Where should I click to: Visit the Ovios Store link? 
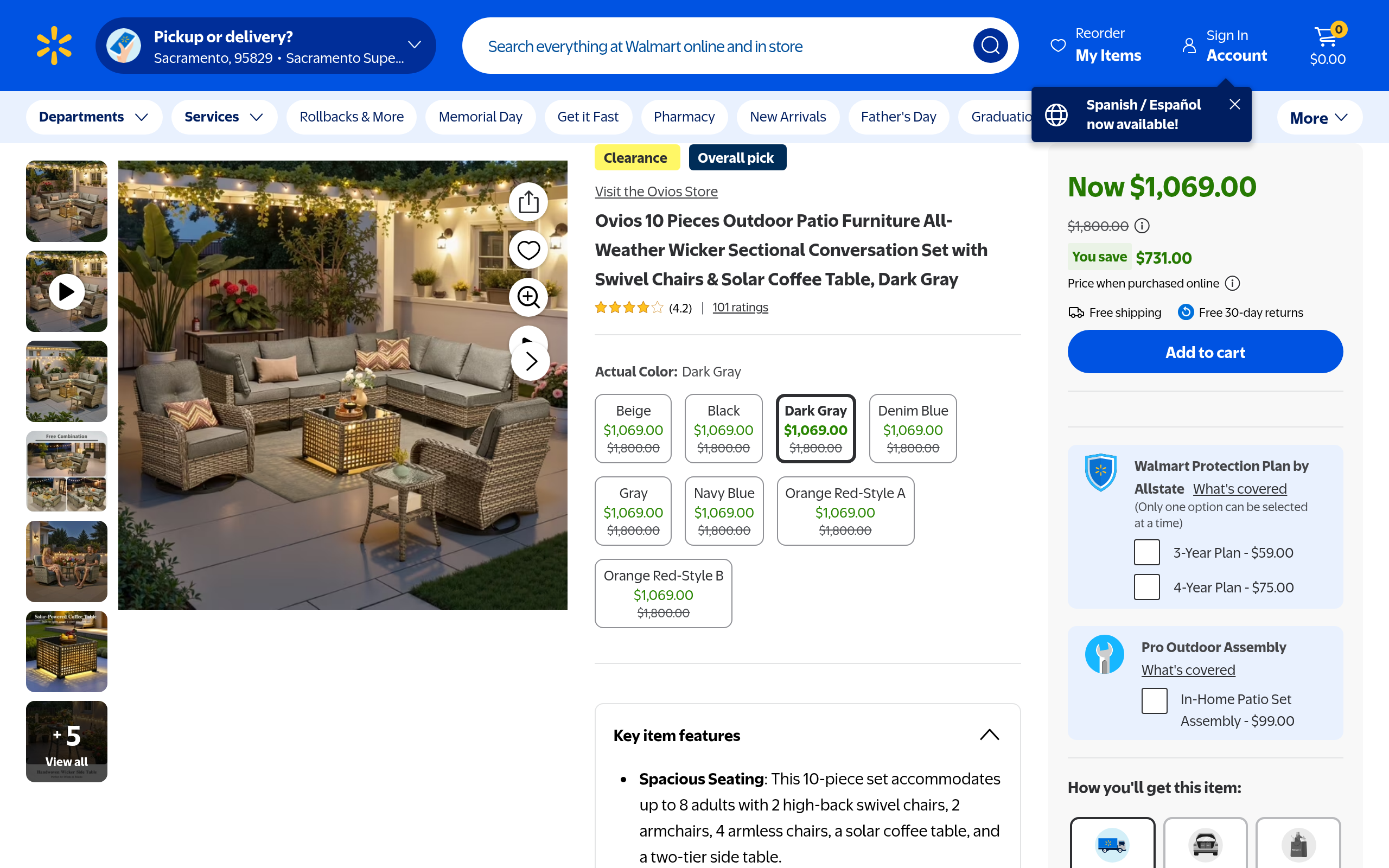coord(656,192)
